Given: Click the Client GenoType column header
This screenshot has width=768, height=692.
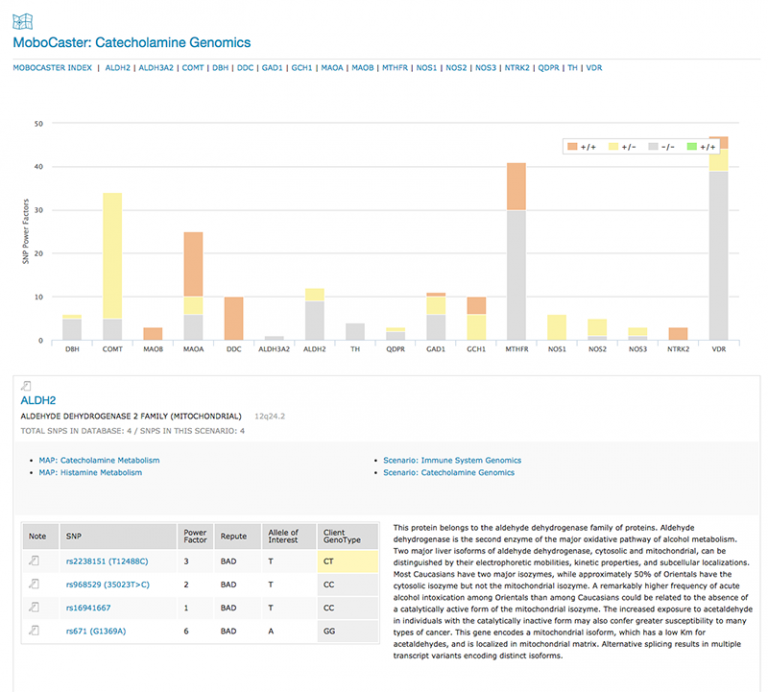Looking at the screenshot, I should pos(348,536).
